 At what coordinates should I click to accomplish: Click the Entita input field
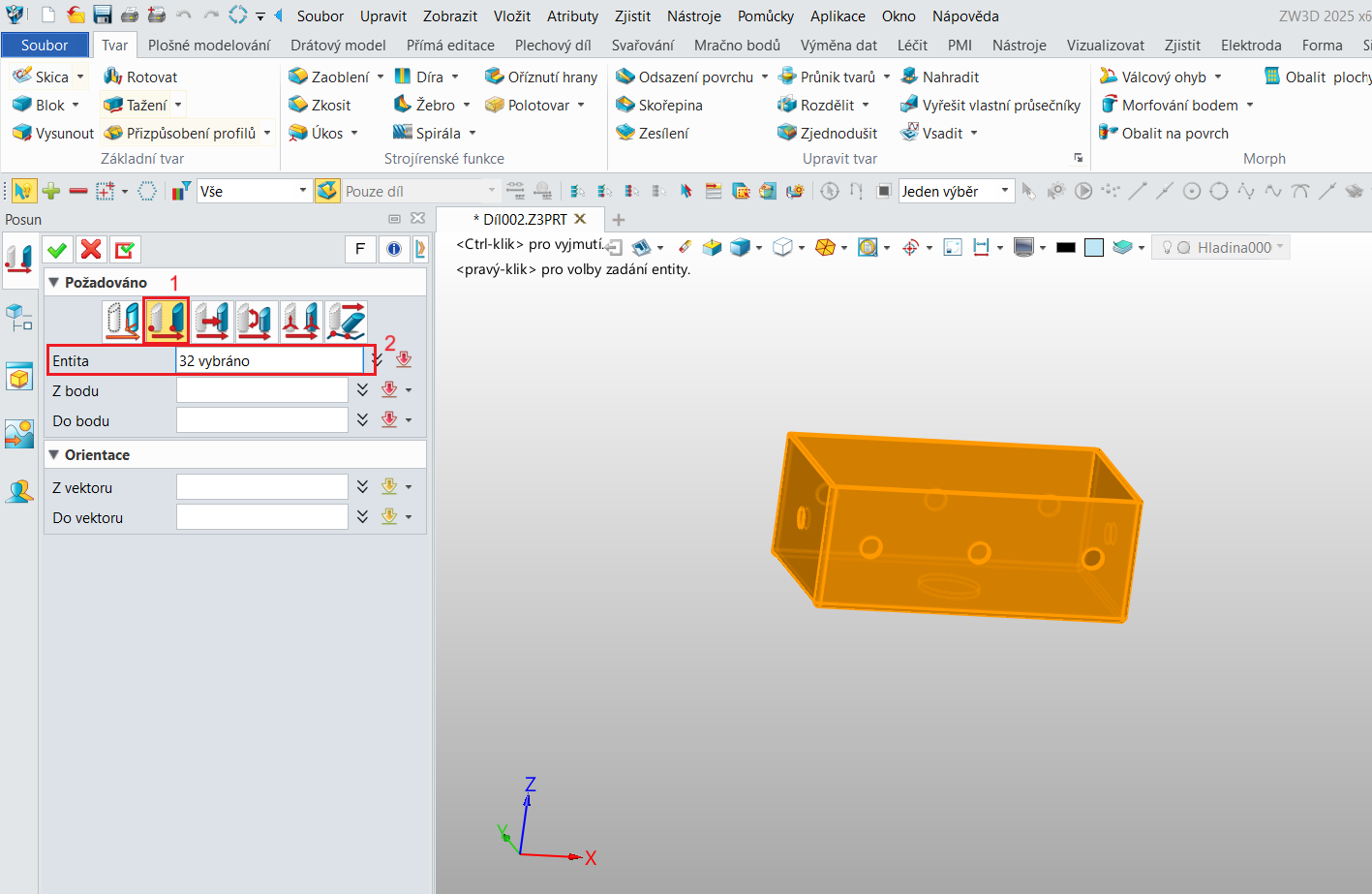(270, 360)
